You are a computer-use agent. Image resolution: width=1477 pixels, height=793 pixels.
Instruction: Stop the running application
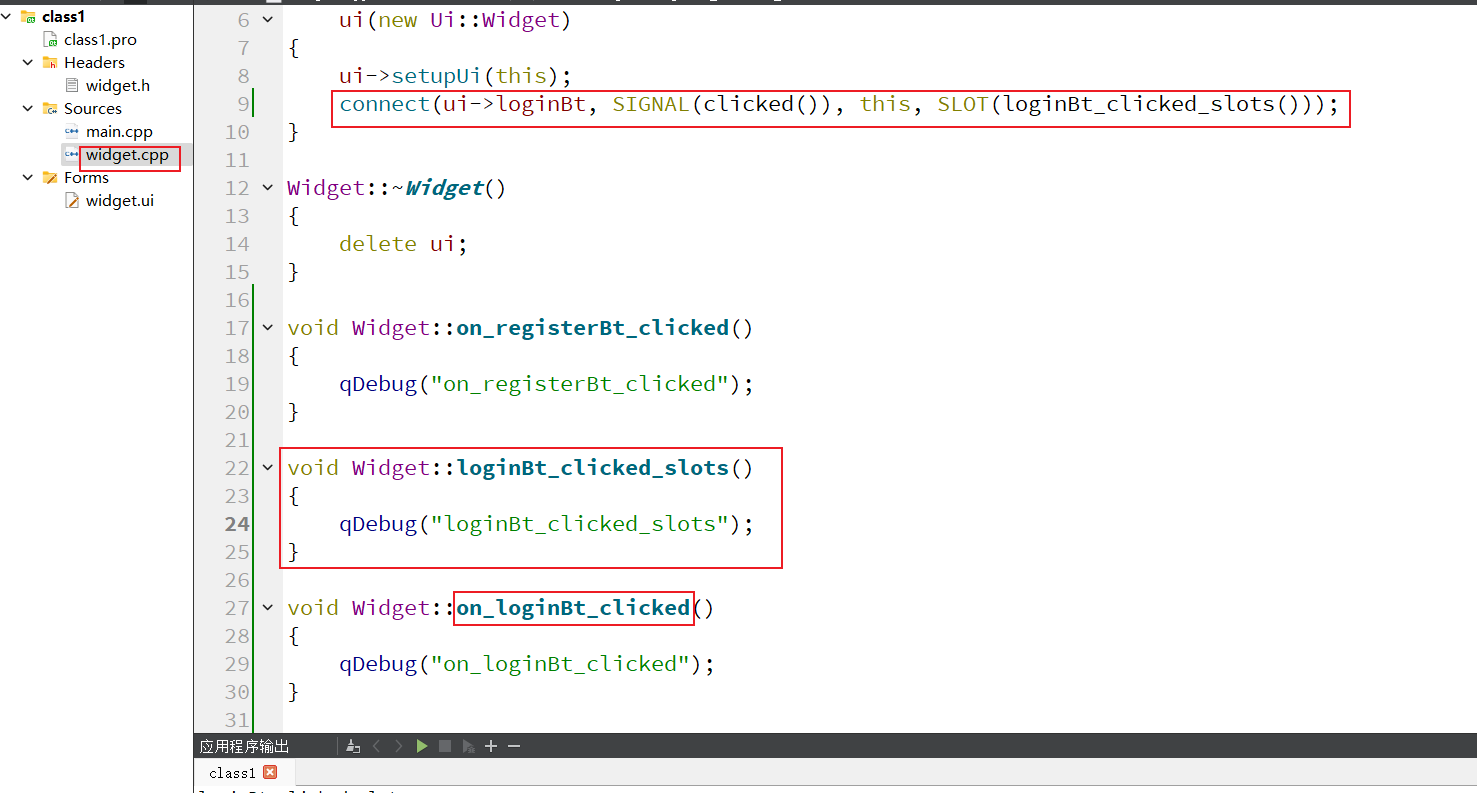445,746
